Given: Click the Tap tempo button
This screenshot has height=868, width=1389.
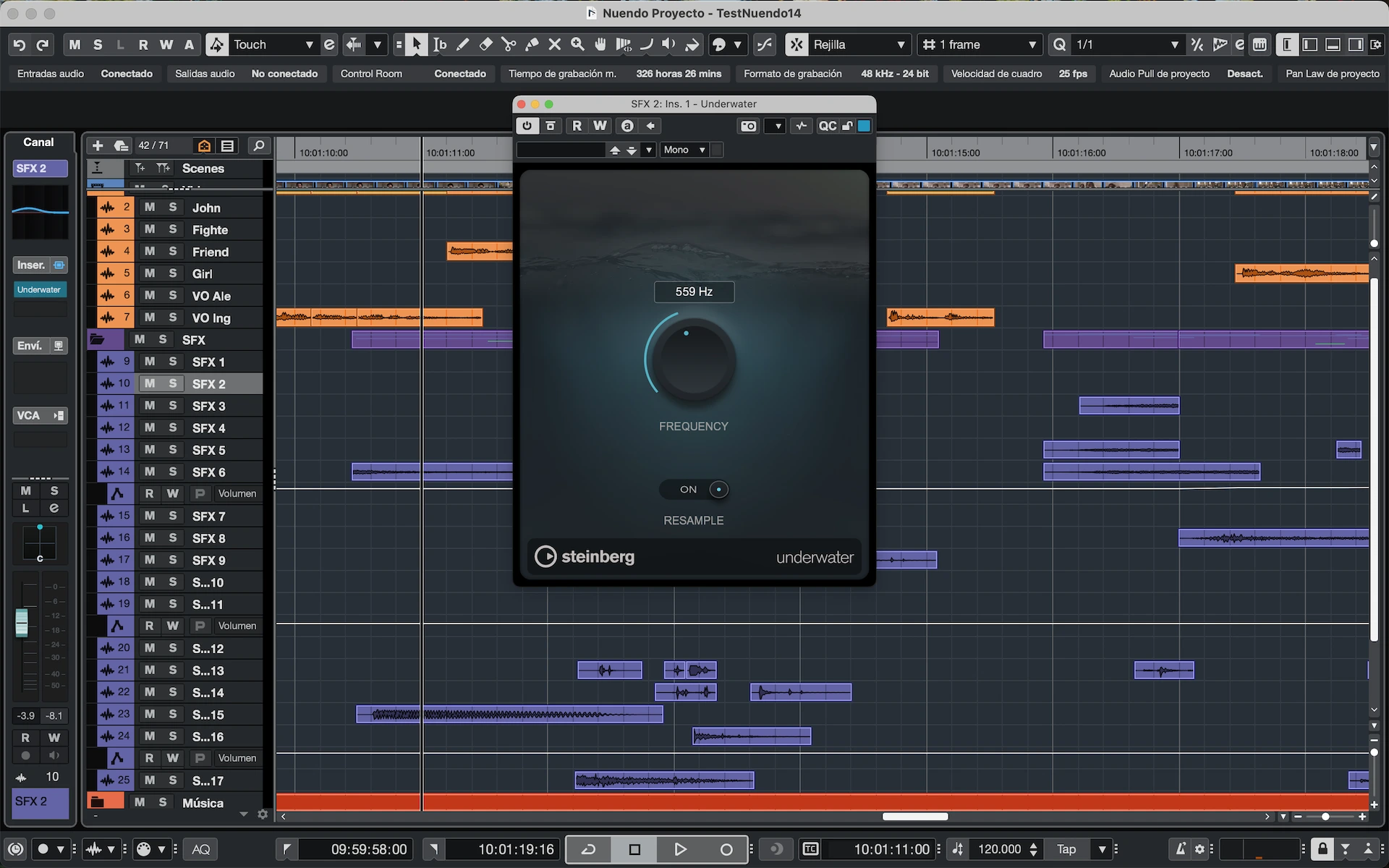Looking at the screenshot, I should (1066, 849).
